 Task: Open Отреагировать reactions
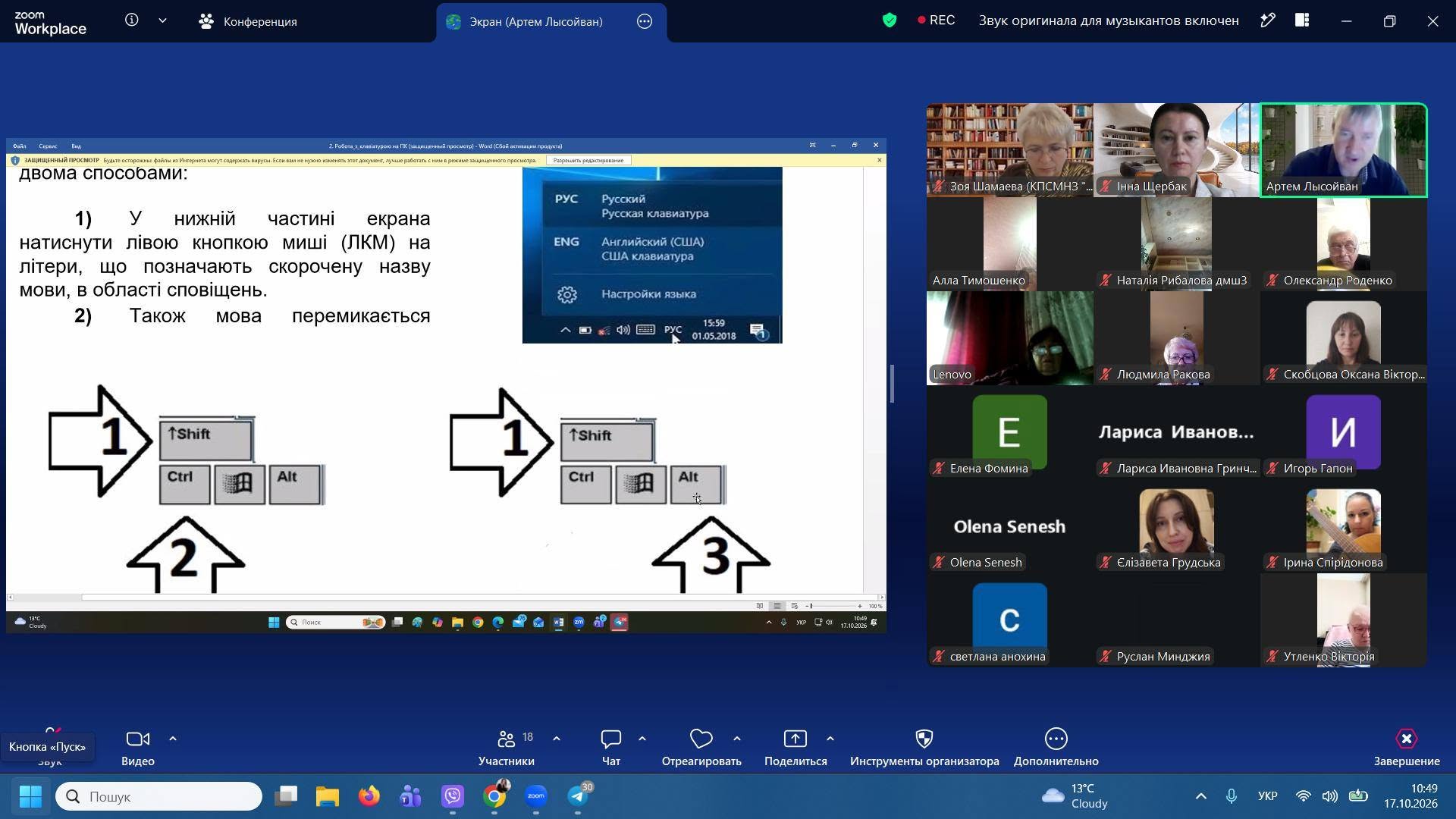701,748
